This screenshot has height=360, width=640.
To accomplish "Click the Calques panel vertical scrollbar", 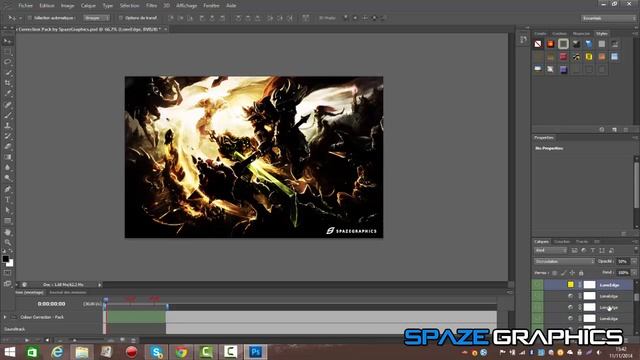I will point(636,298).
